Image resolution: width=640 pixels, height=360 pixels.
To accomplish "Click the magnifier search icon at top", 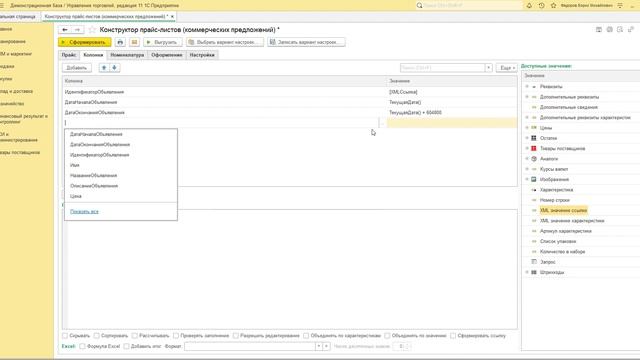I will pos(419,5).
